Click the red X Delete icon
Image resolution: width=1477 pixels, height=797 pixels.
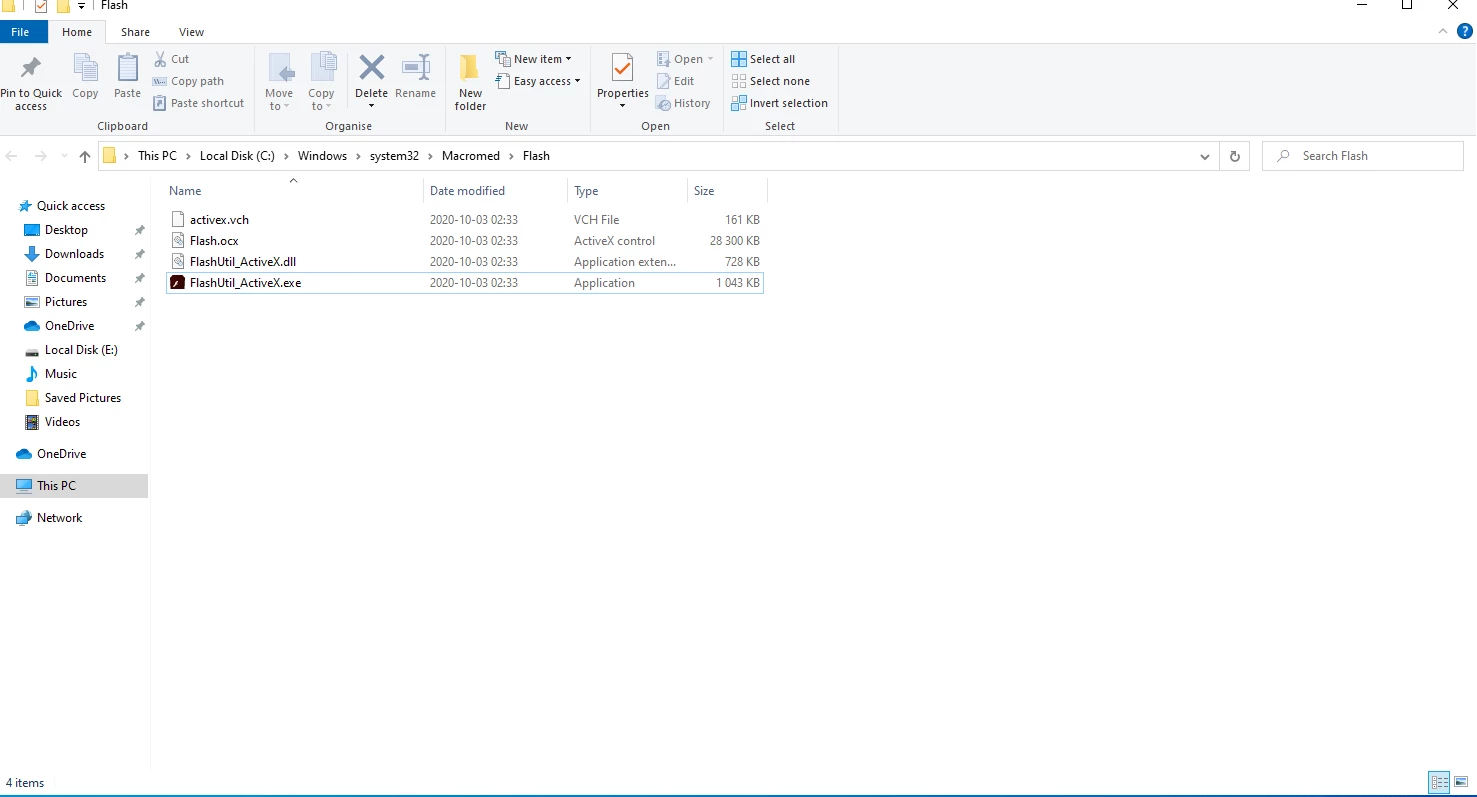coord(371,68)
